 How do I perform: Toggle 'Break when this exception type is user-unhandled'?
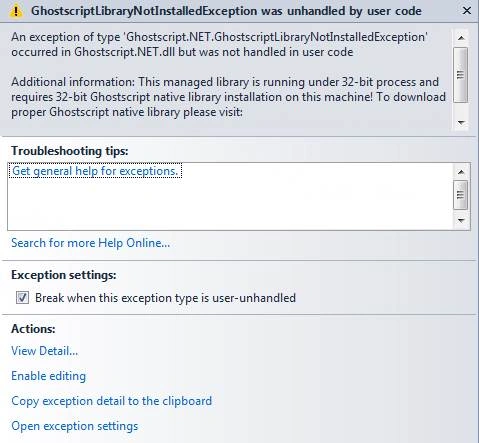tap(22, 298)
